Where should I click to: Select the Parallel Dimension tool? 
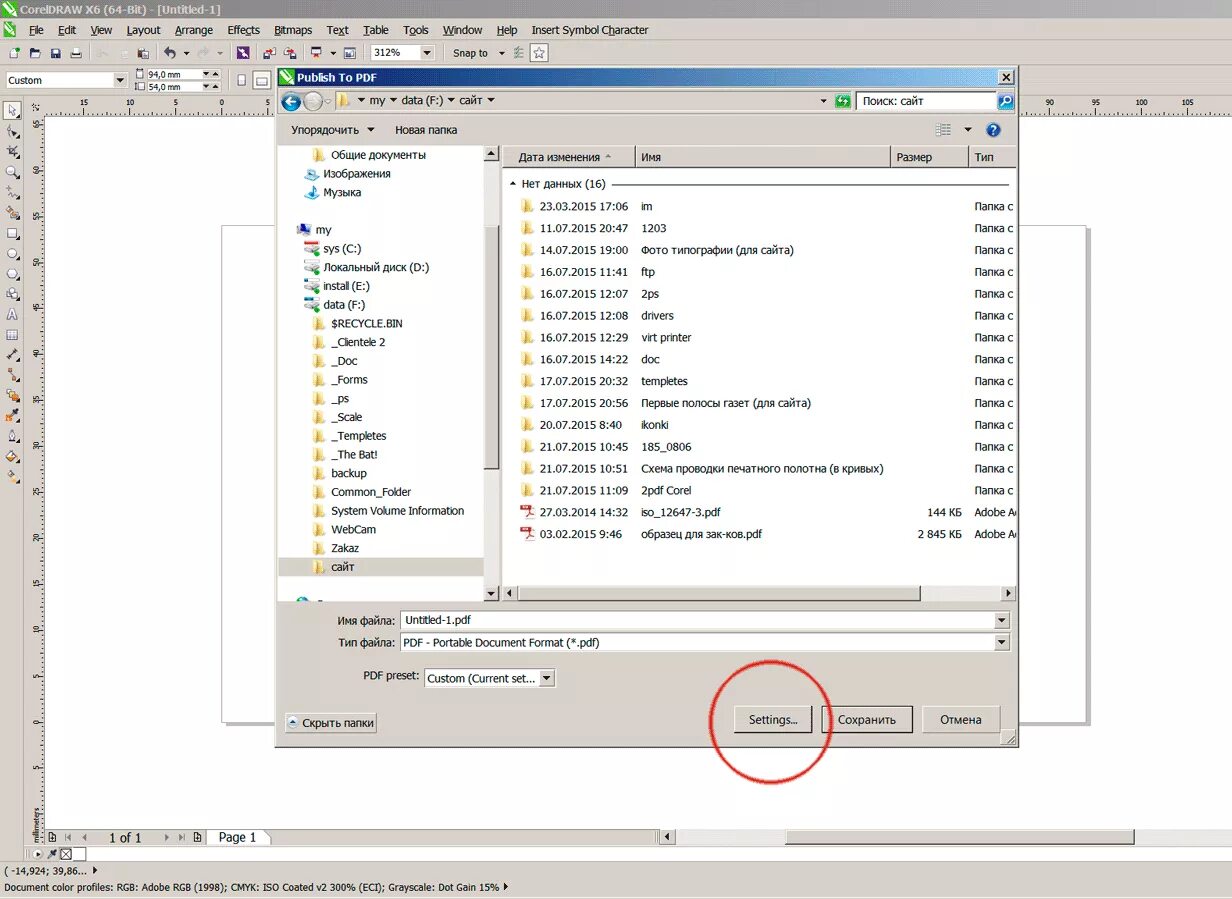point(12,355)
